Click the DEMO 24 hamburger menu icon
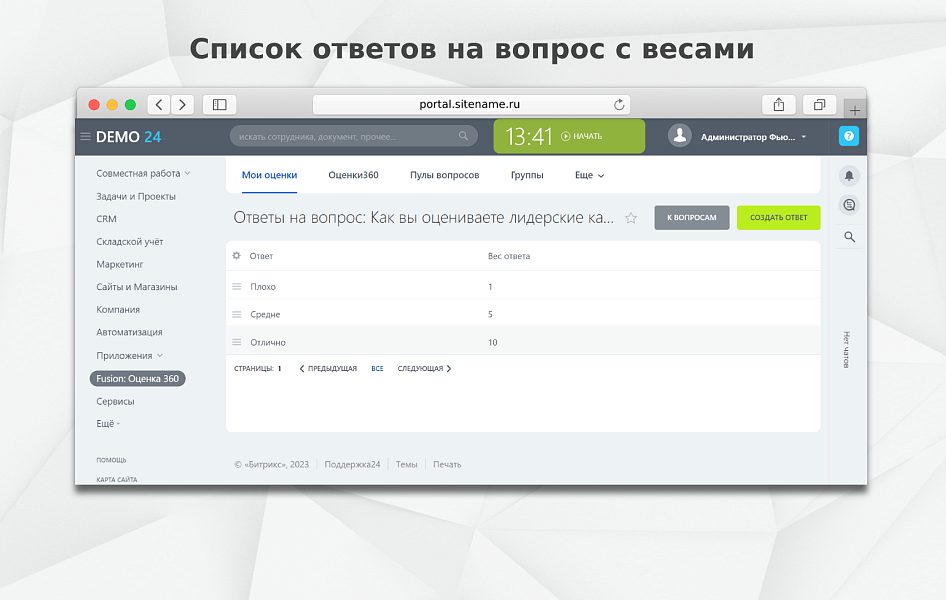The image size is (946, 600). point(86,136)
